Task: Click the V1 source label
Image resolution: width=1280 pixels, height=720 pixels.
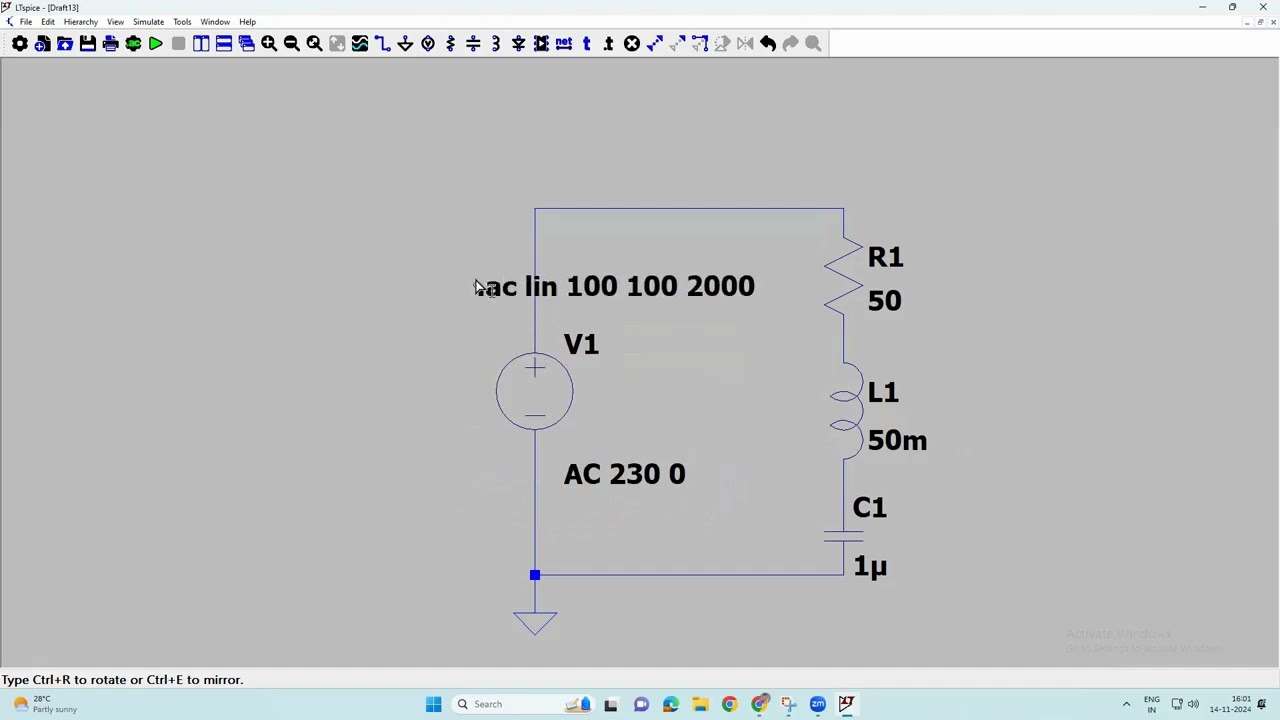Action: point(581,345)
